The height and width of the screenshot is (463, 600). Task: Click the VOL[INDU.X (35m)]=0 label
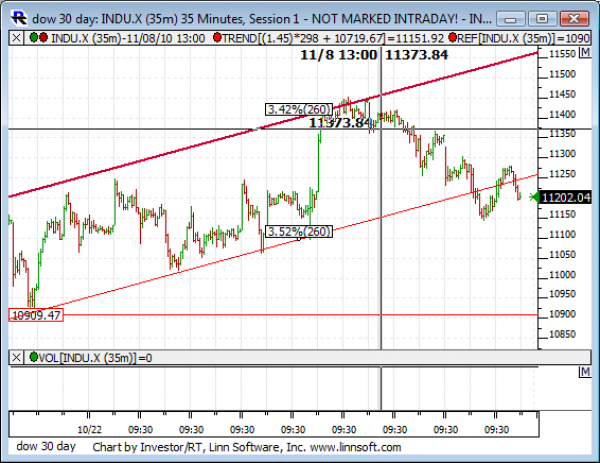click(x=95, y=358)
